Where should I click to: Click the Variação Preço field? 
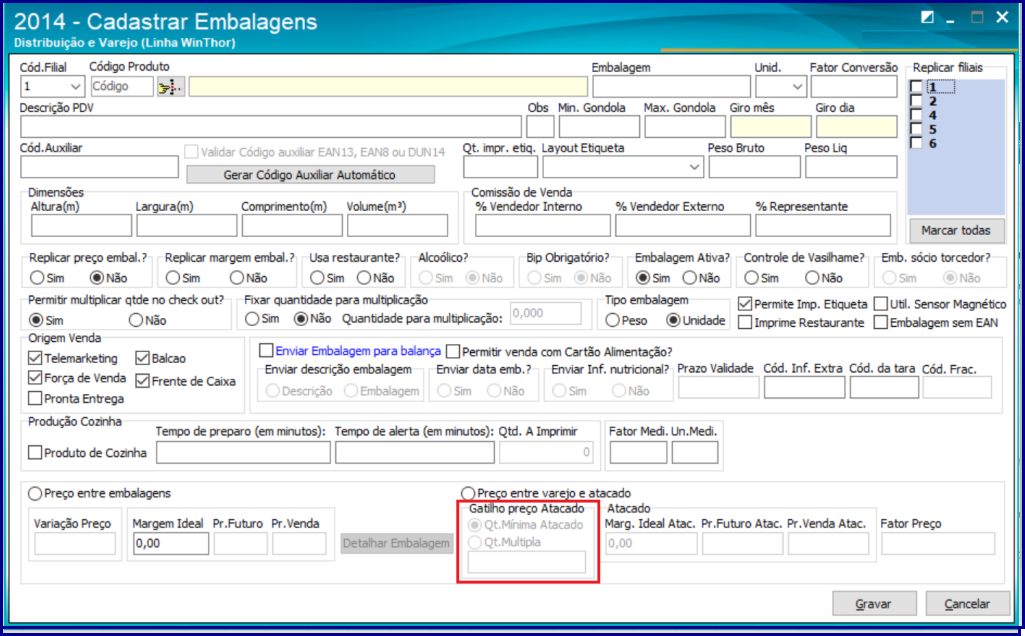point(75,543)
